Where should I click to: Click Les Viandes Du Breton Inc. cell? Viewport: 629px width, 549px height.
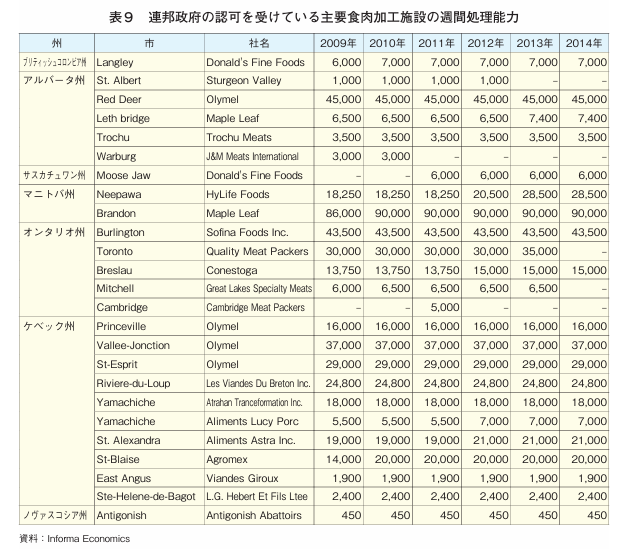[x=259, y=383]
